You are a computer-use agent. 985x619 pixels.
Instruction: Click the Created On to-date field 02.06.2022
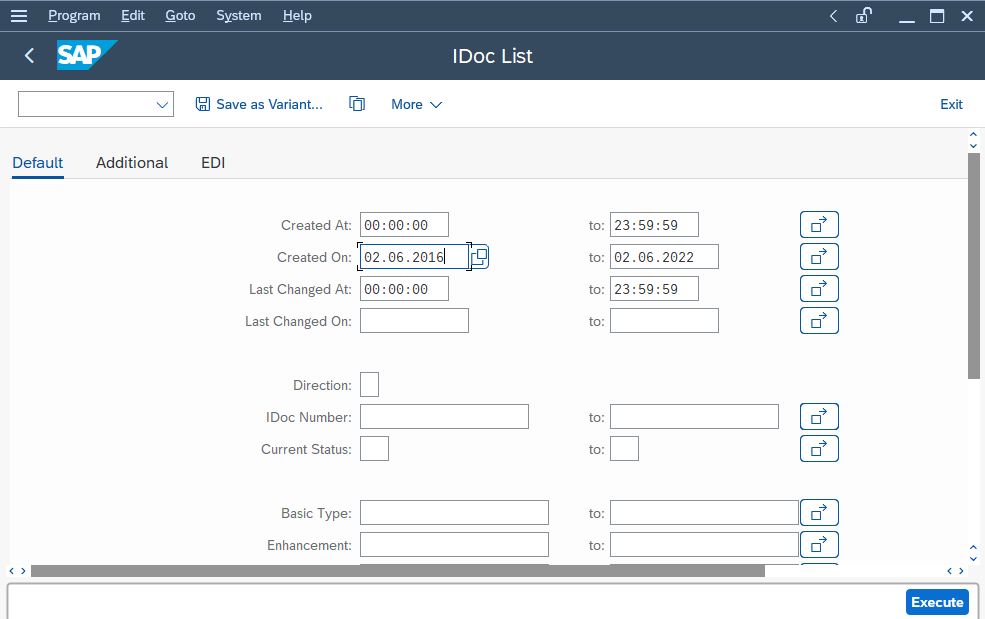[x=664, y=257]
